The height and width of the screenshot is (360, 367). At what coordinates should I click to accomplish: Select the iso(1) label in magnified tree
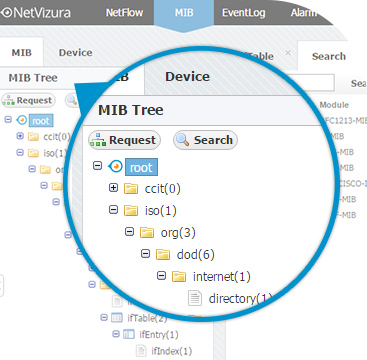[161, 211]
